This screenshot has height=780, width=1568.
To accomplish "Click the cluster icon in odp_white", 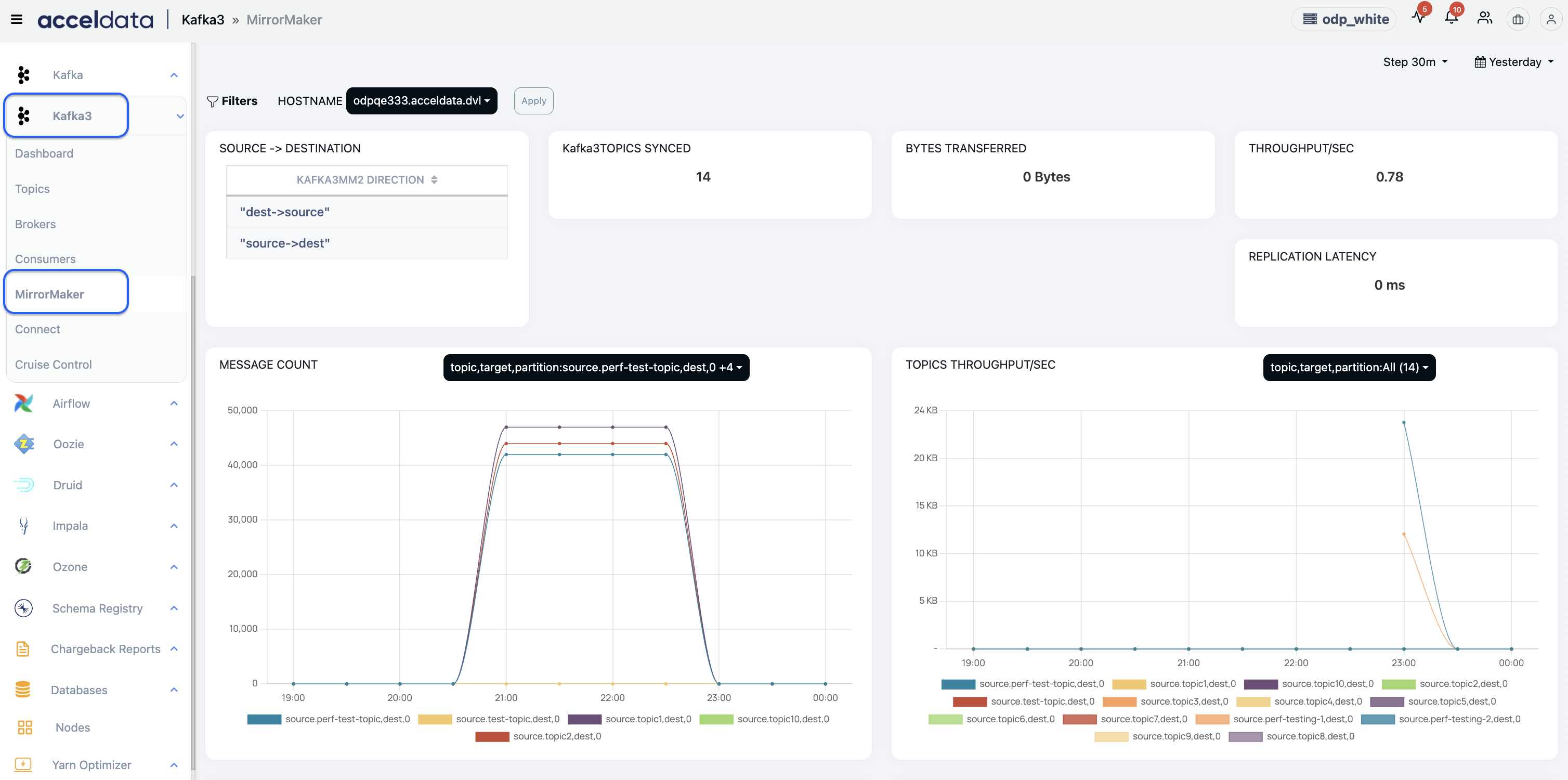I will pos(1310,19).
